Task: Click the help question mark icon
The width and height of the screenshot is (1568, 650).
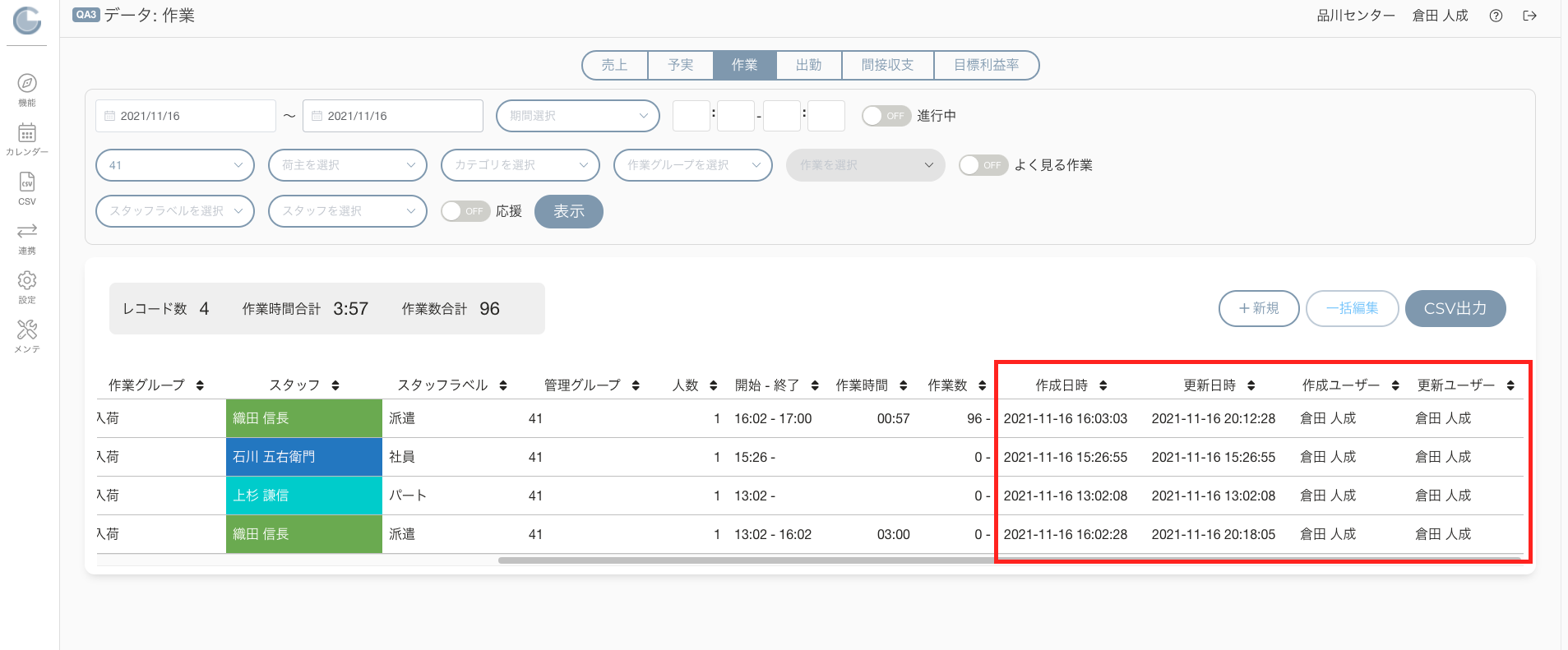Action: 1496,16
